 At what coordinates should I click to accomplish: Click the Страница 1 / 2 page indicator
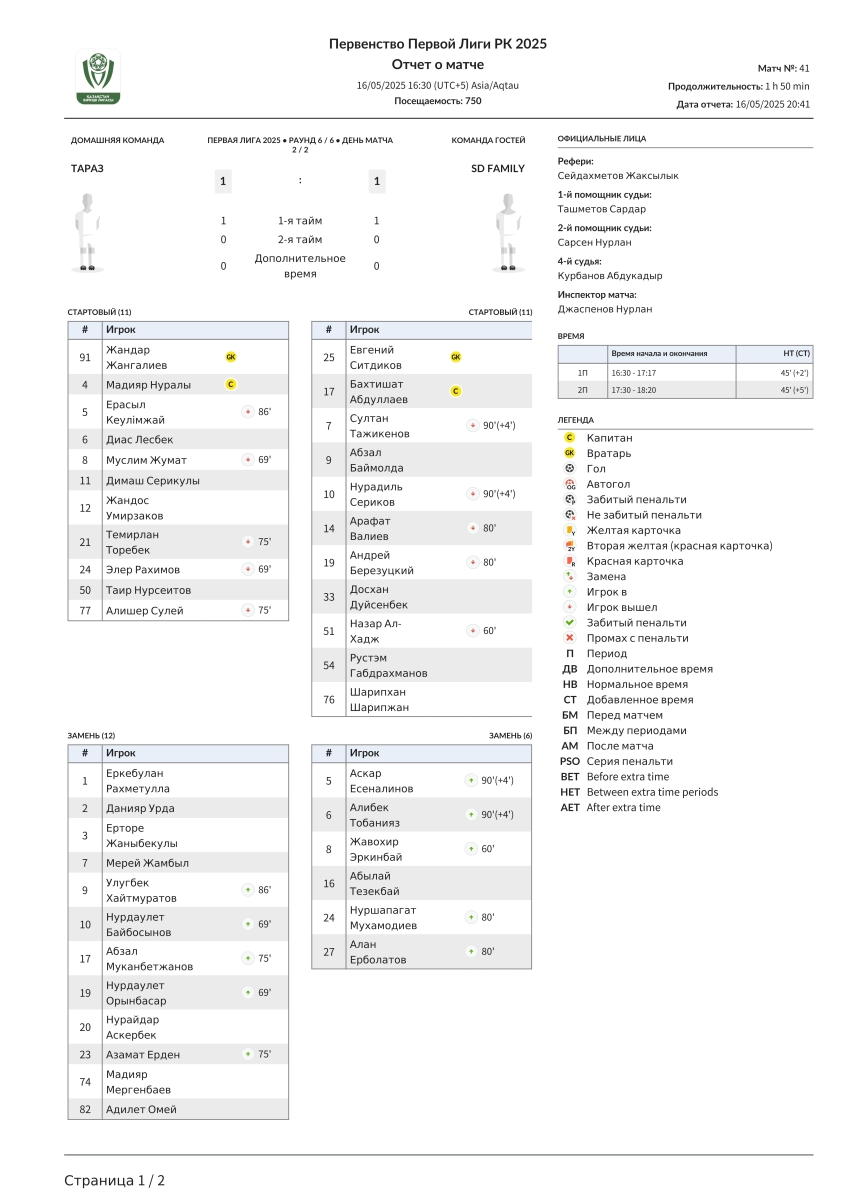click(114, 1181)
